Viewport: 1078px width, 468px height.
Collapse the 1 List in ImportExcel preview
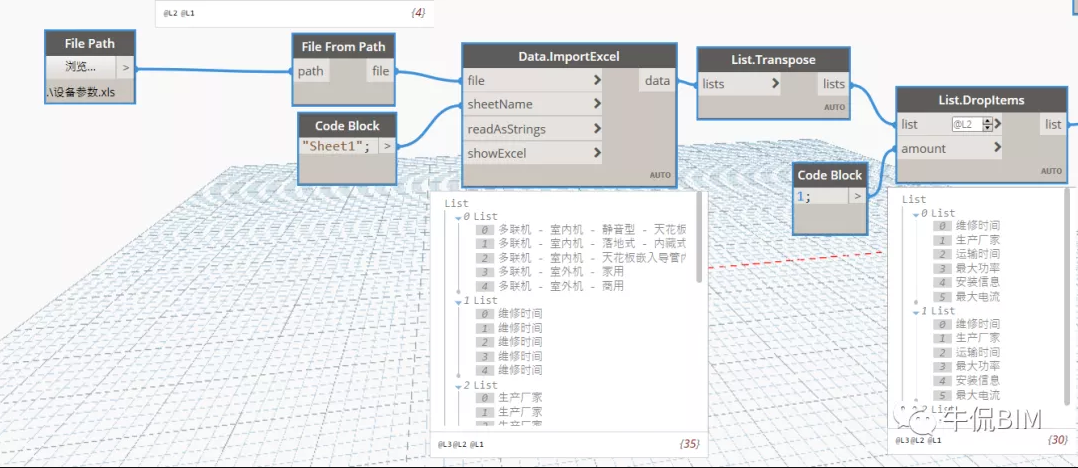click(458, 301)
